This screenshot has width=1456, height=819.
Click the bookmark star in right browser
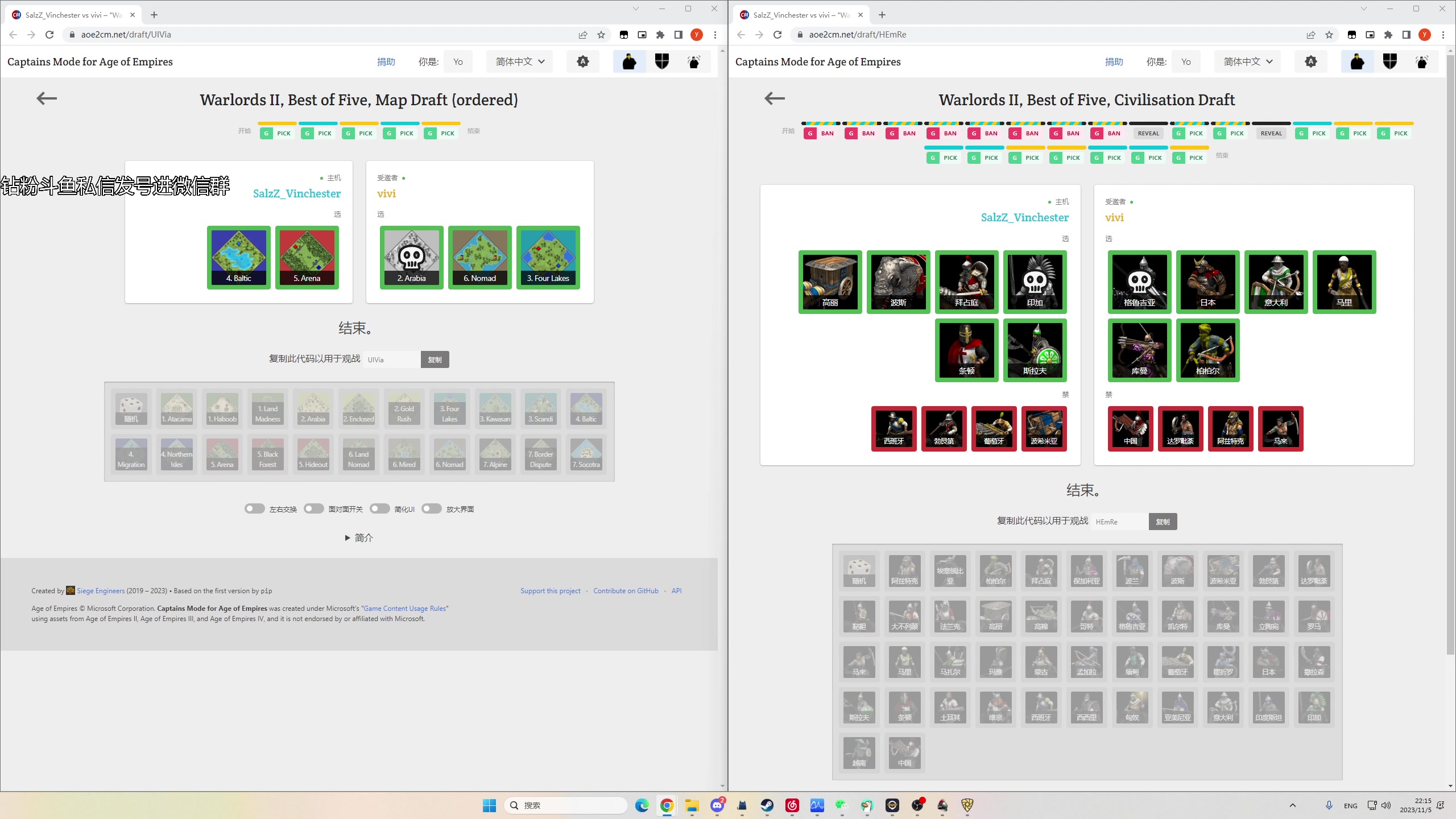click(x=1329, y=35)
